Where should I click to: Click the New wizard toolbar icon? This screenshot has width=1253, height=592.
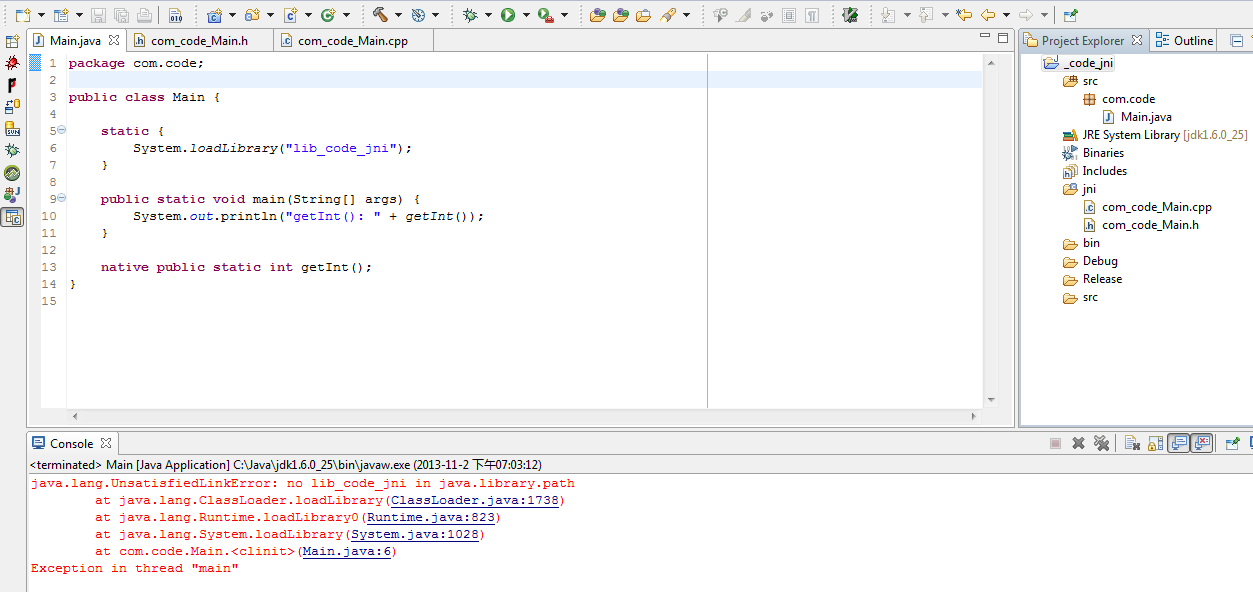point(22,15)
